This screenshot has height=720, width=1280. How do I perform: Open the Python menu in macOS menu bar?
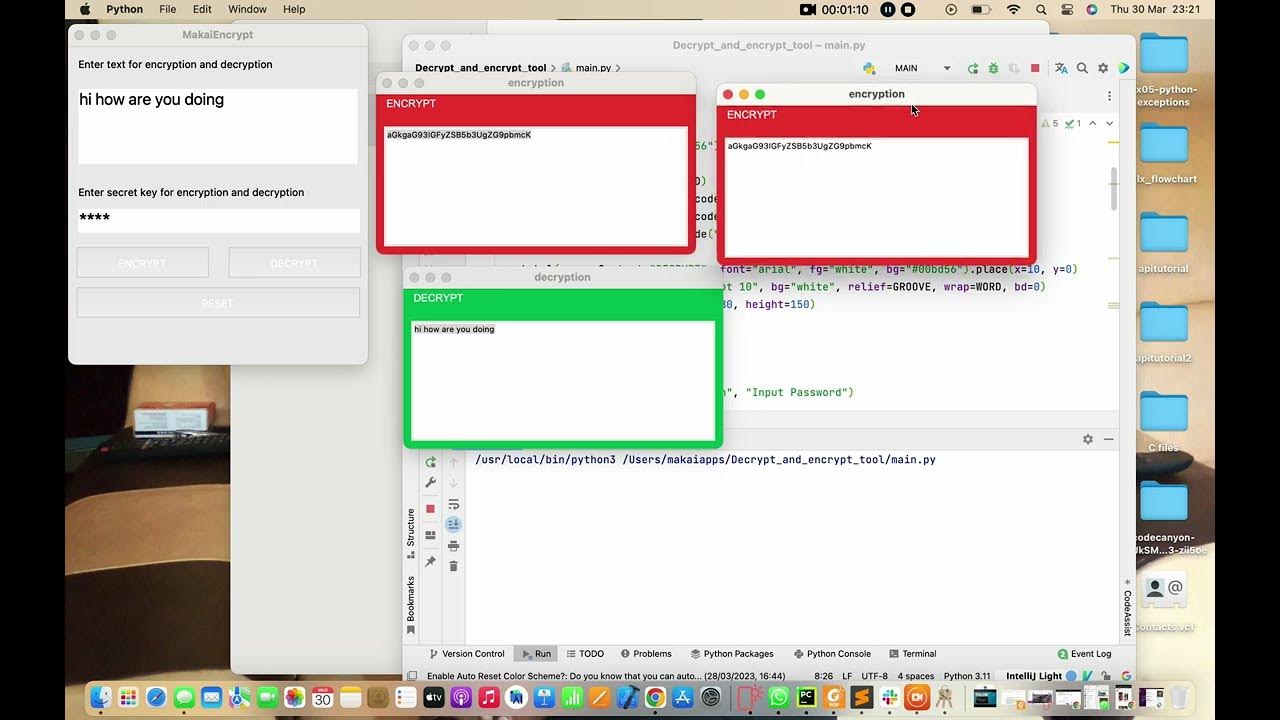point(125,9)
